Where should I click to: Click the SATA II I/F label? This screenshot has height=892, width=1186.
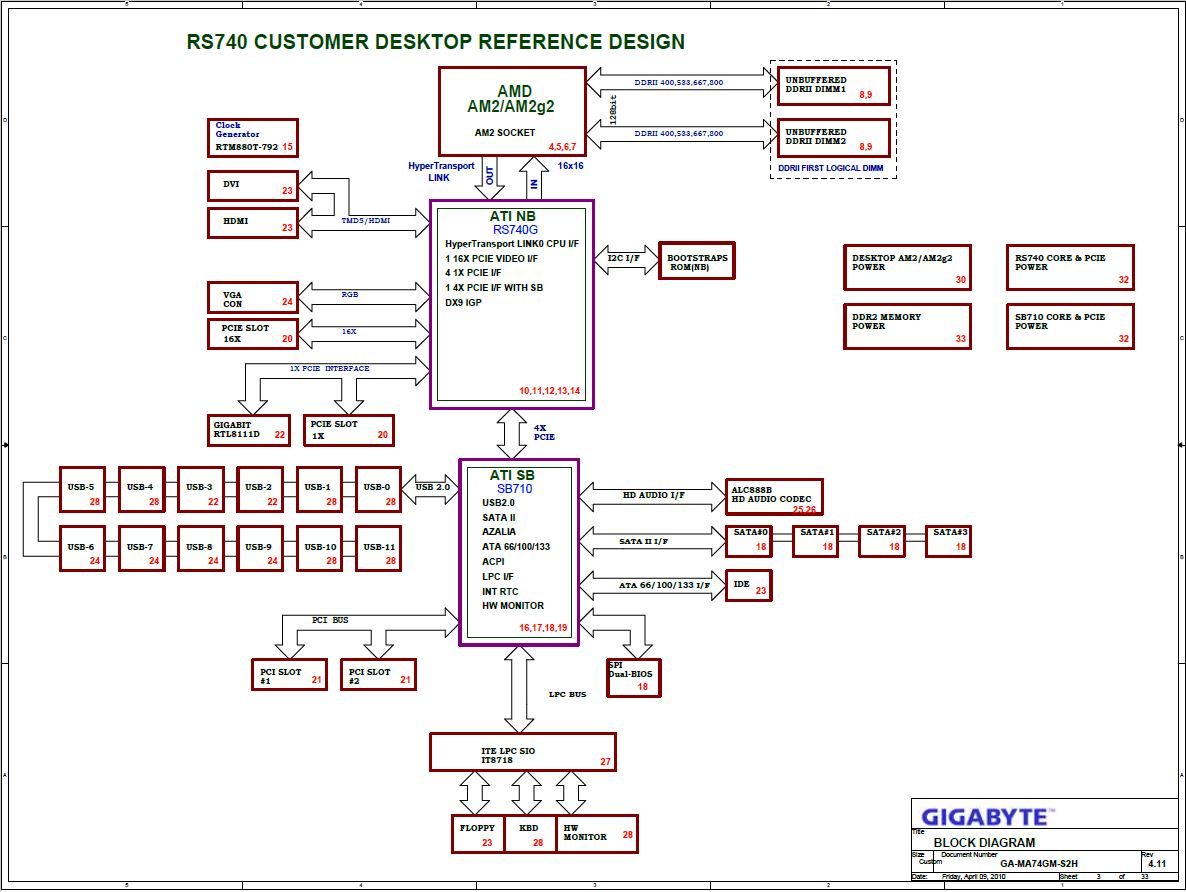[x=644, y=542]
